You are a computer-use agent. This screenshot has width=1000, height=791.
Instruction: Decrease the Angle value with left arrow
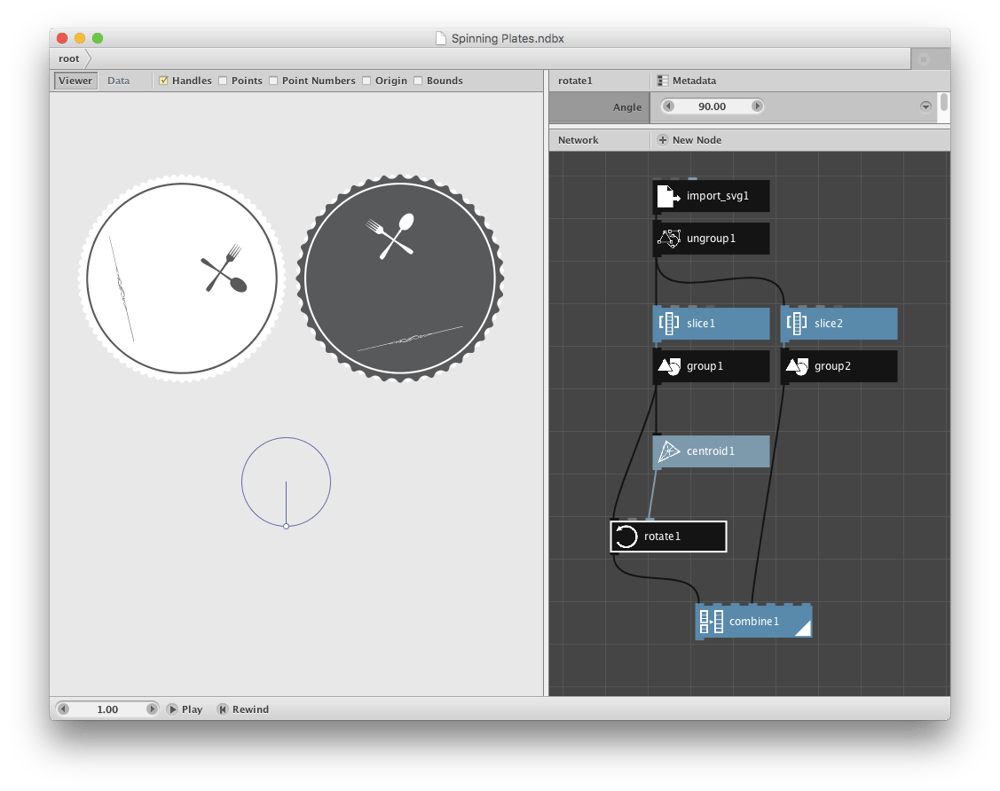point(668,107)
